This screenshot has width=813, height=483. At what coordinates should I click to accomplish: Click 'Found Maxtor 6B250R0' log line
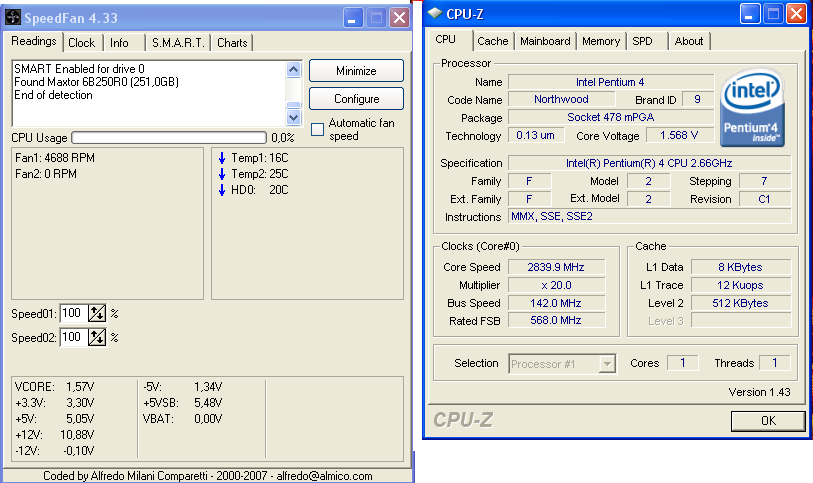pos(96,82)
